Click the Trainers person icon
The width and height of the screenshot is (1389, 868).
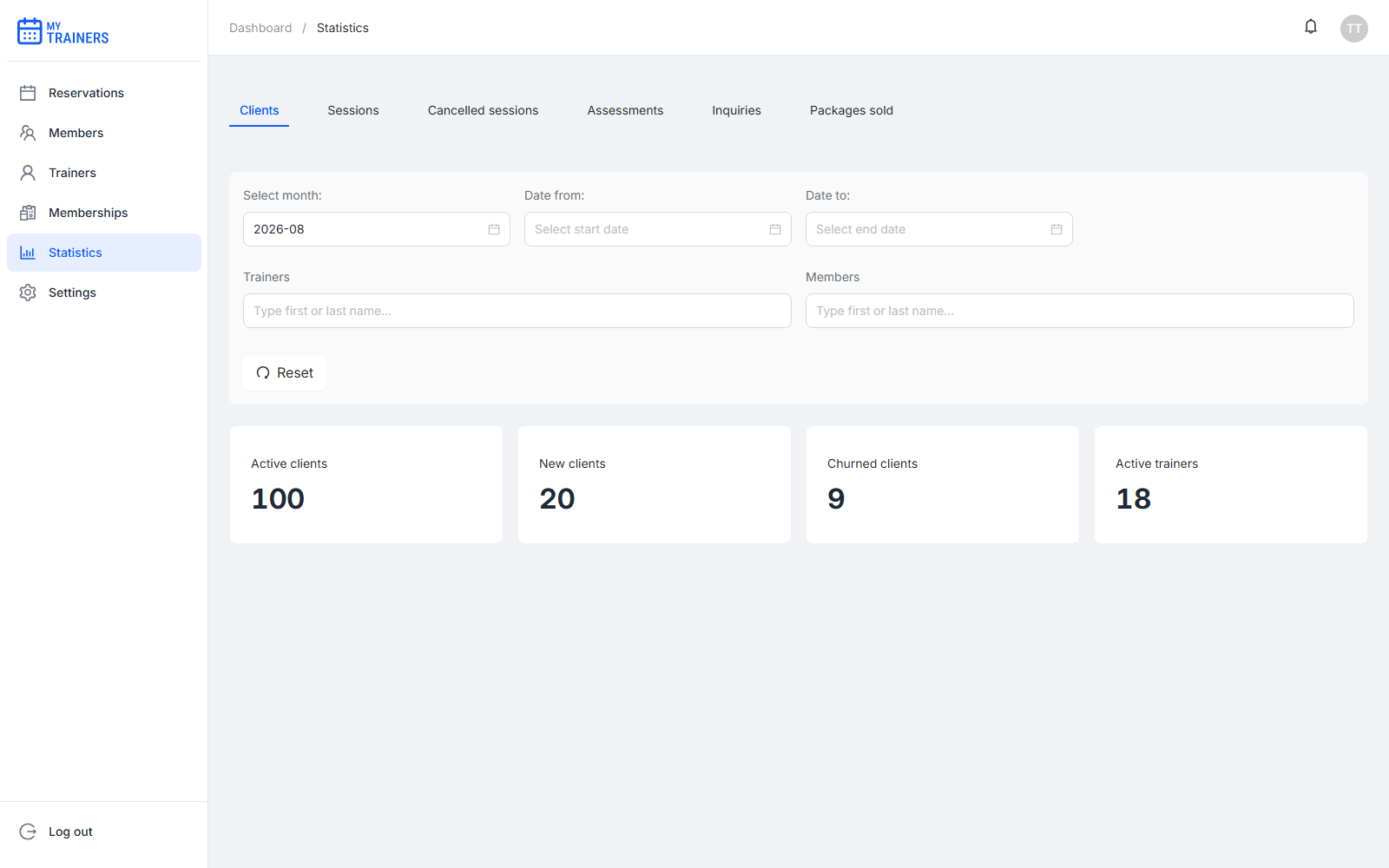pos(28,173)
